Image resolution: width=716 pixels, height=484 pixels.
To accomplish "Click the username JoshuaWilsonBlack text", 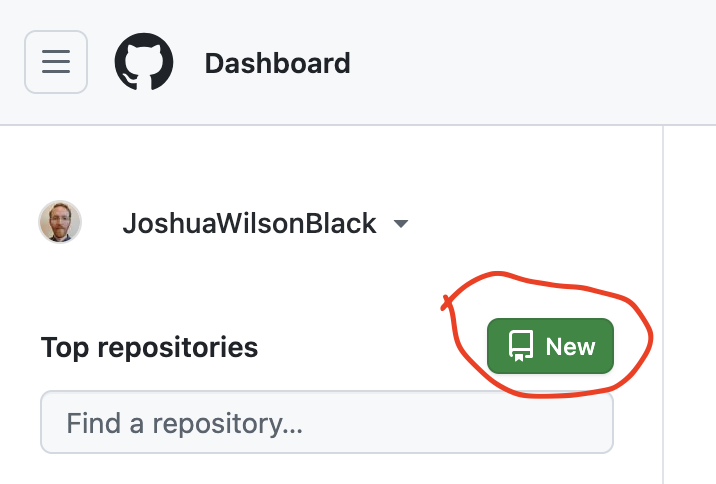I will point(249,223).
